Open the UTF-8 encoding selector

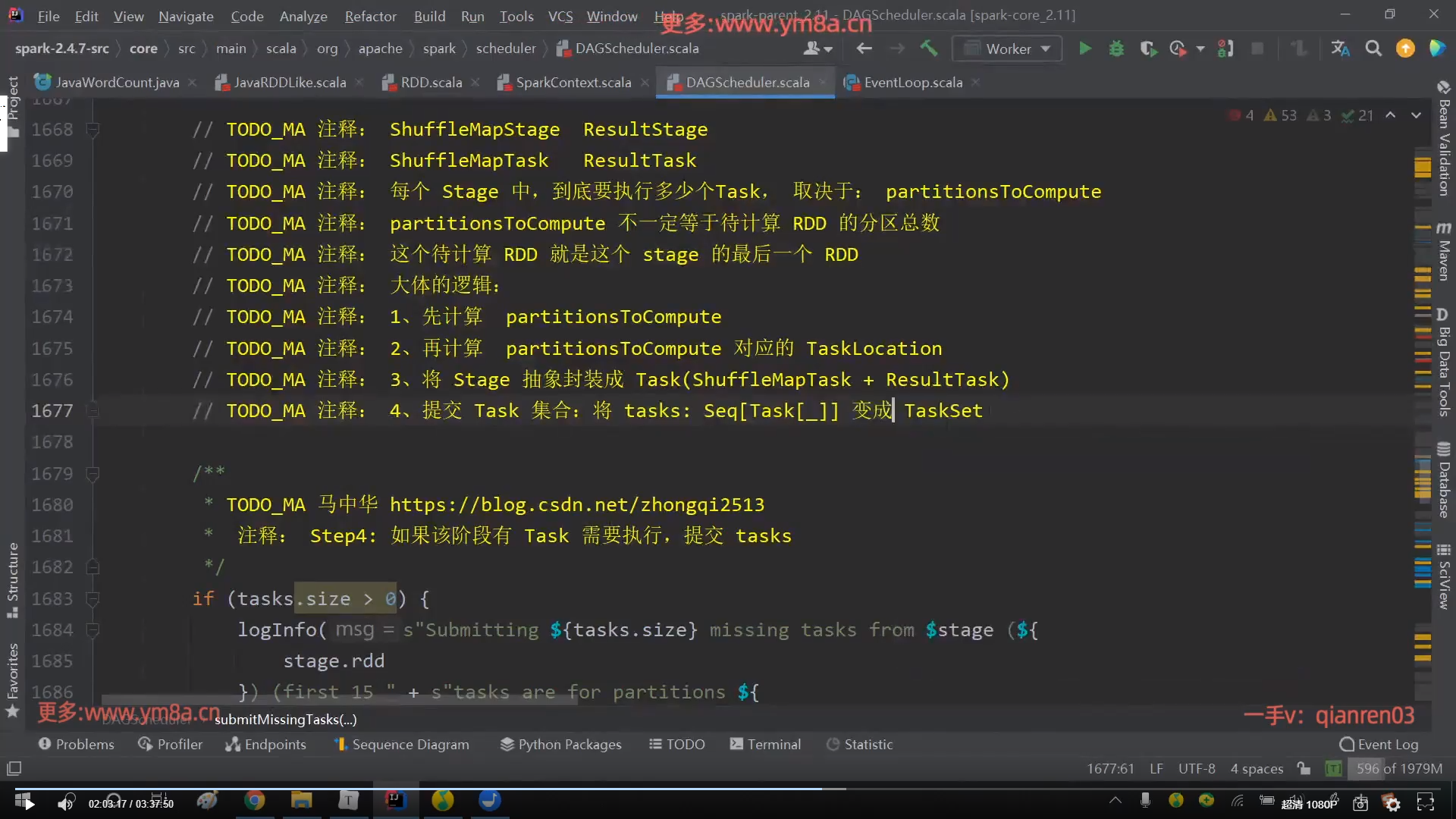tap(1196, 768)
